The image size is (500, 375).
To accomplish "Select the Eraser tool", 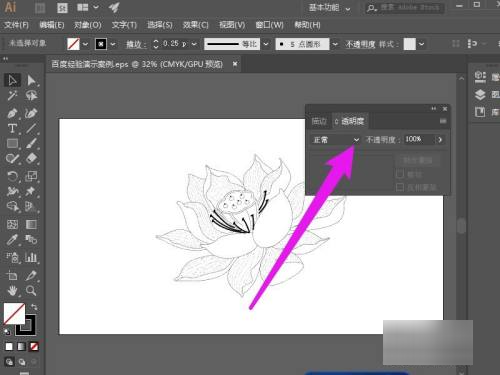I will point(31,159).
